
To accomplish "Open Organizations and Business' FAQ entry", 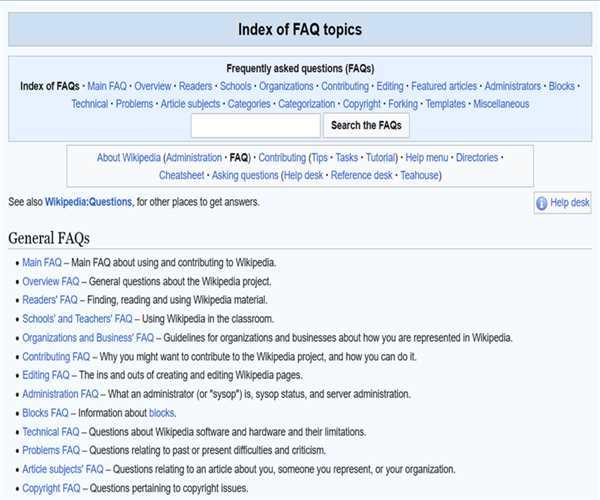I will tap(88, 338).
